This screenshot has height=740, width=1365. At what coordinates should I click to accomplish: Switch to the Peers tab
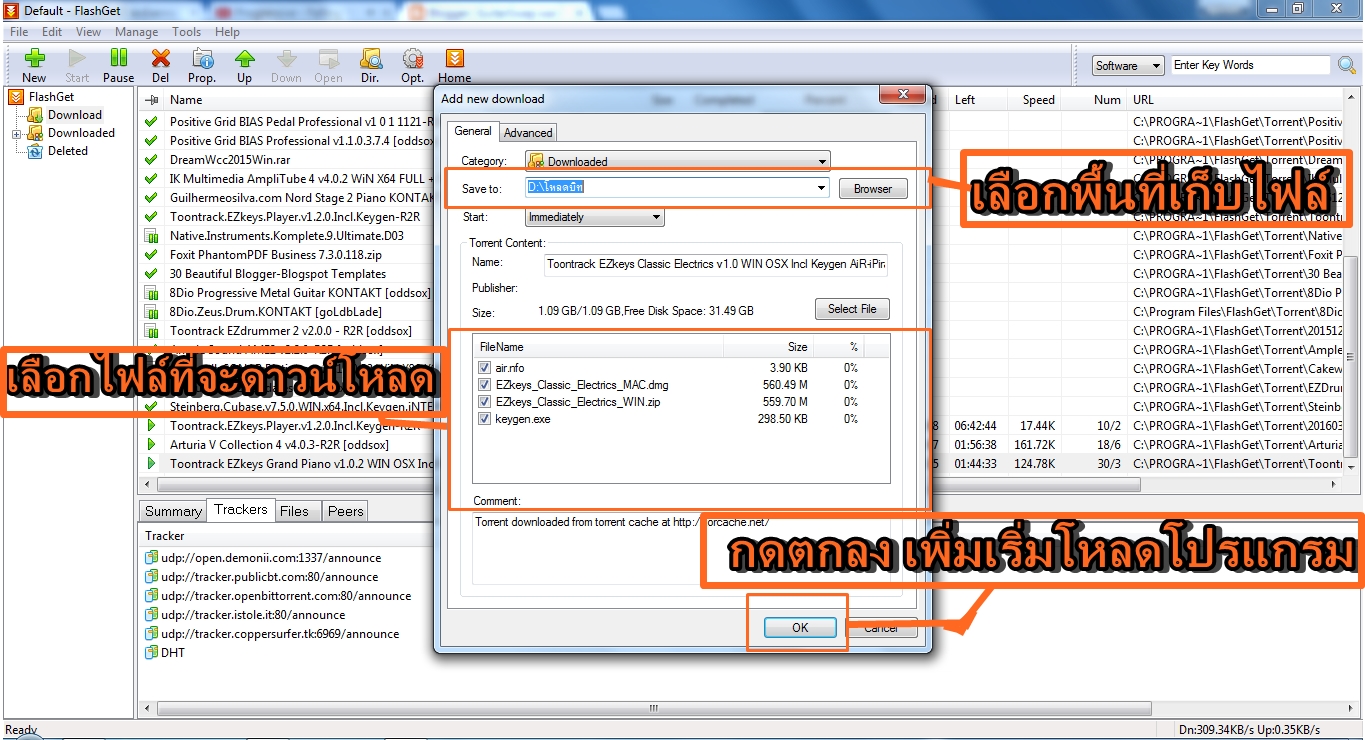[346, 511]
